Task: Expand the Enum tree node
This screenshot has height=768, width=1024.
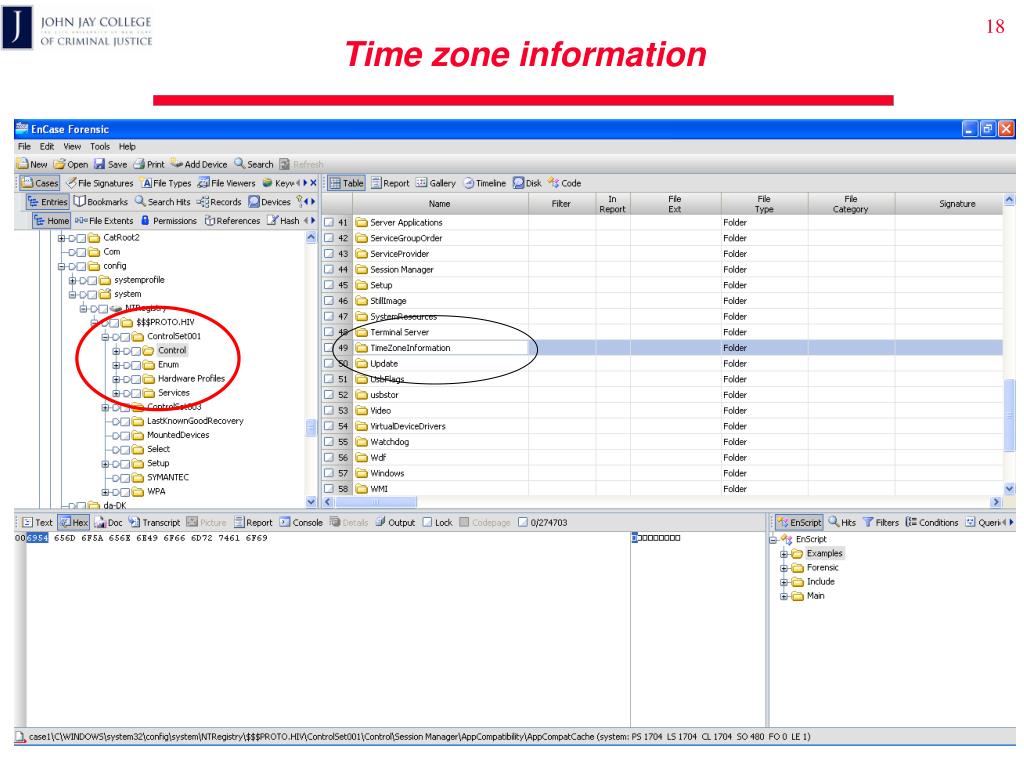Action: tap(116, 365)
